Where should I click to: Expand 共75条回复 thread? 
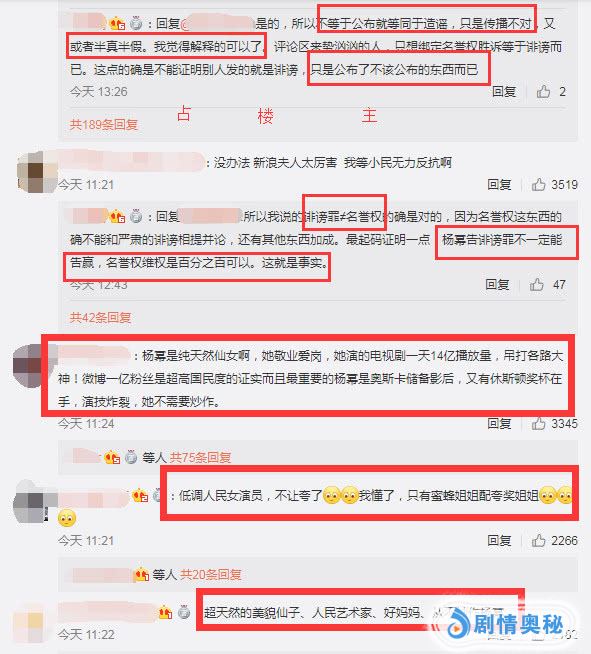(x=200, y=458)
